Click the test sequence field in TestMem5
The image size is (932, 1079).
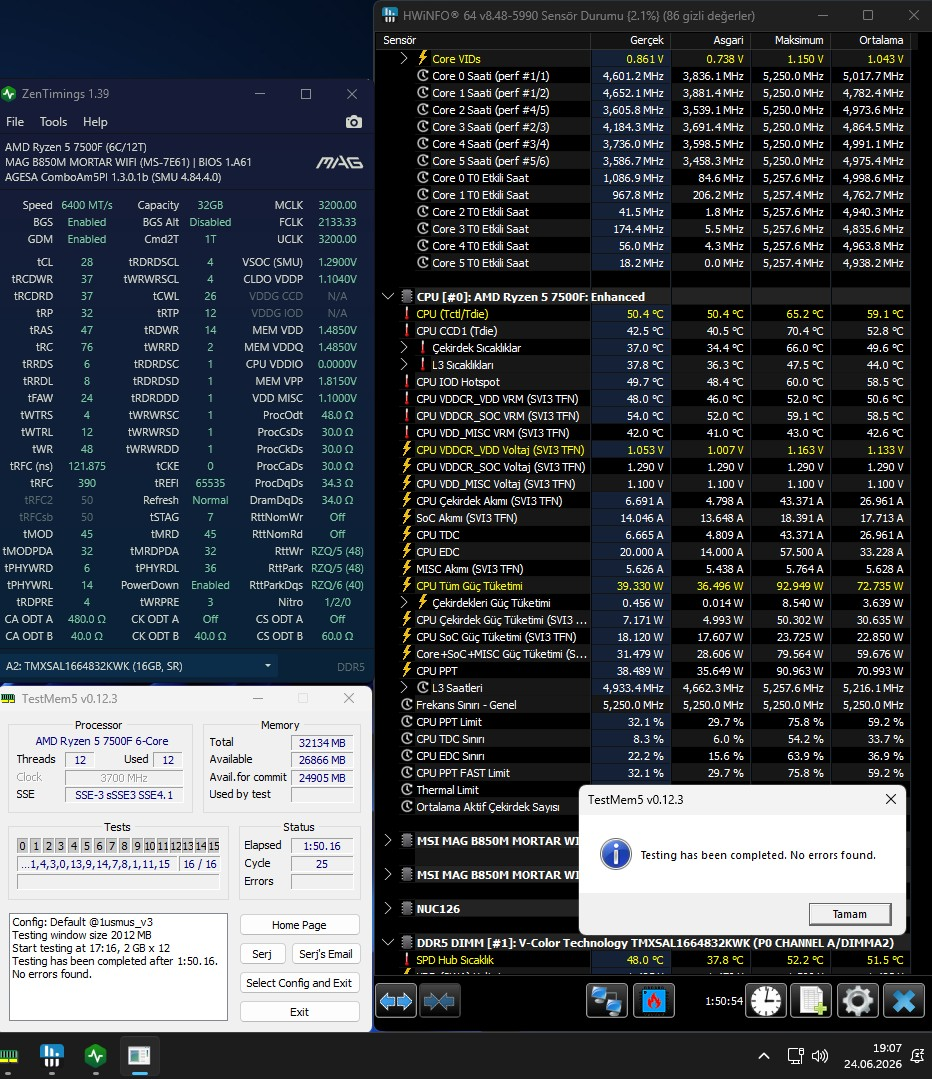pyautogui.click(x=96, y=864)
